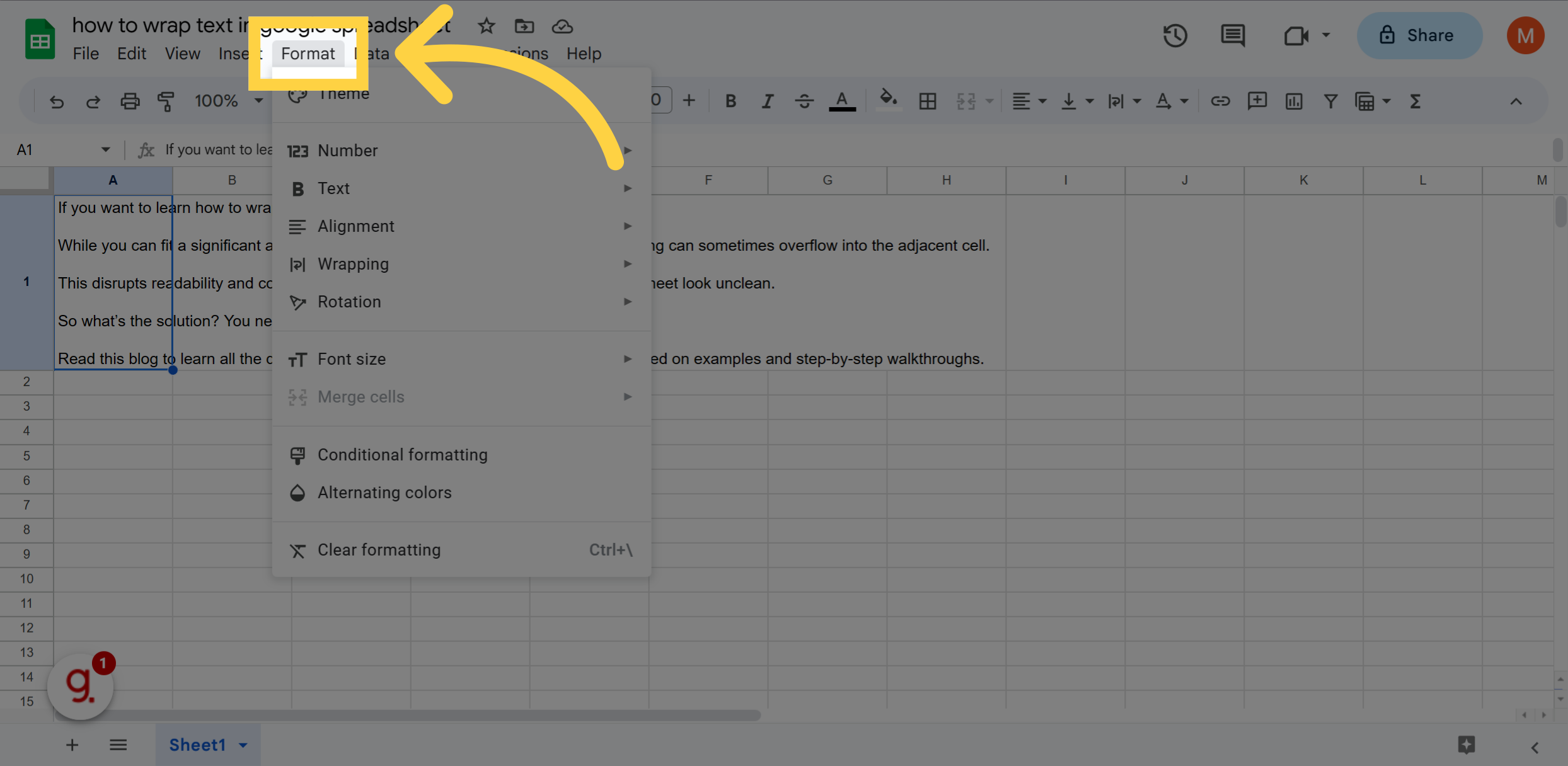Open the print dialog icon

point(130,101)
